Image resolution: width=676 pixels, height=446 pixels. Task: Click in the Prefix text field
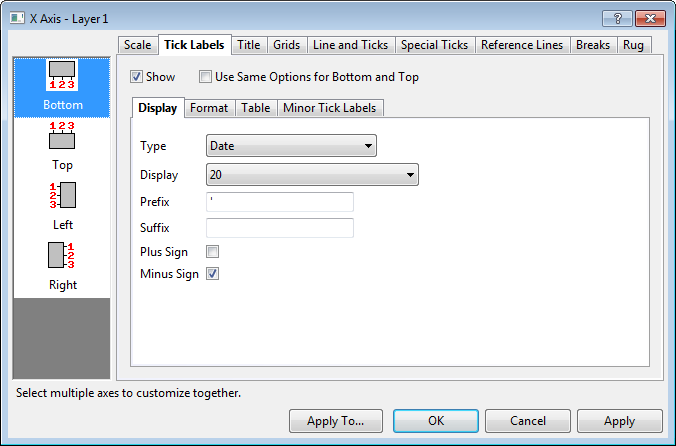point(280,202)
